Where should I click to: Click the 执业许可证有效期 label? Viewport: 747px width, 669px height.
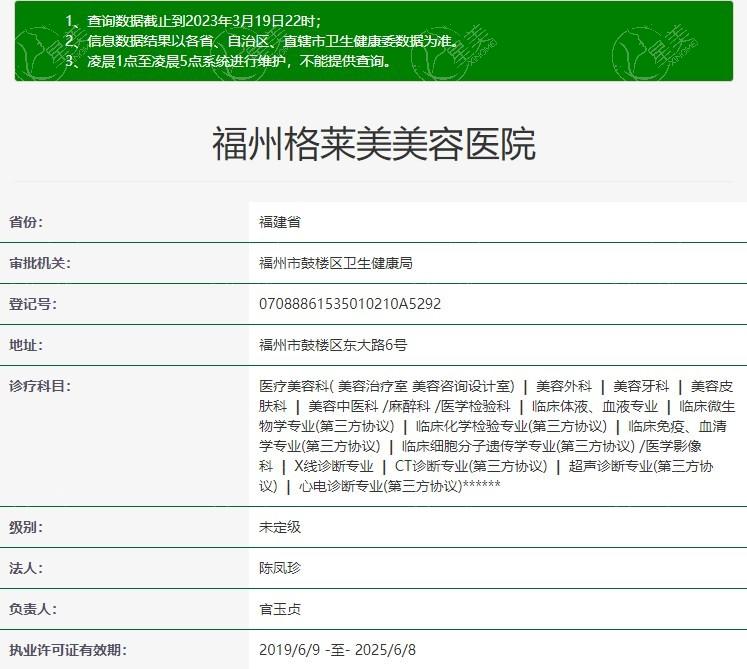click(68, 650)
